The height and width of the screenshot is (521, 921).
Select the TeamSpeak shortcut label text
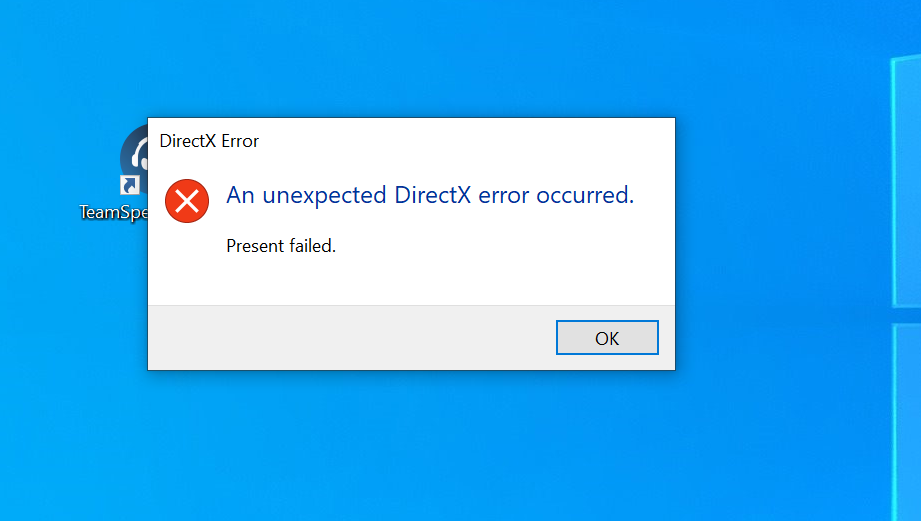point(113,212)
